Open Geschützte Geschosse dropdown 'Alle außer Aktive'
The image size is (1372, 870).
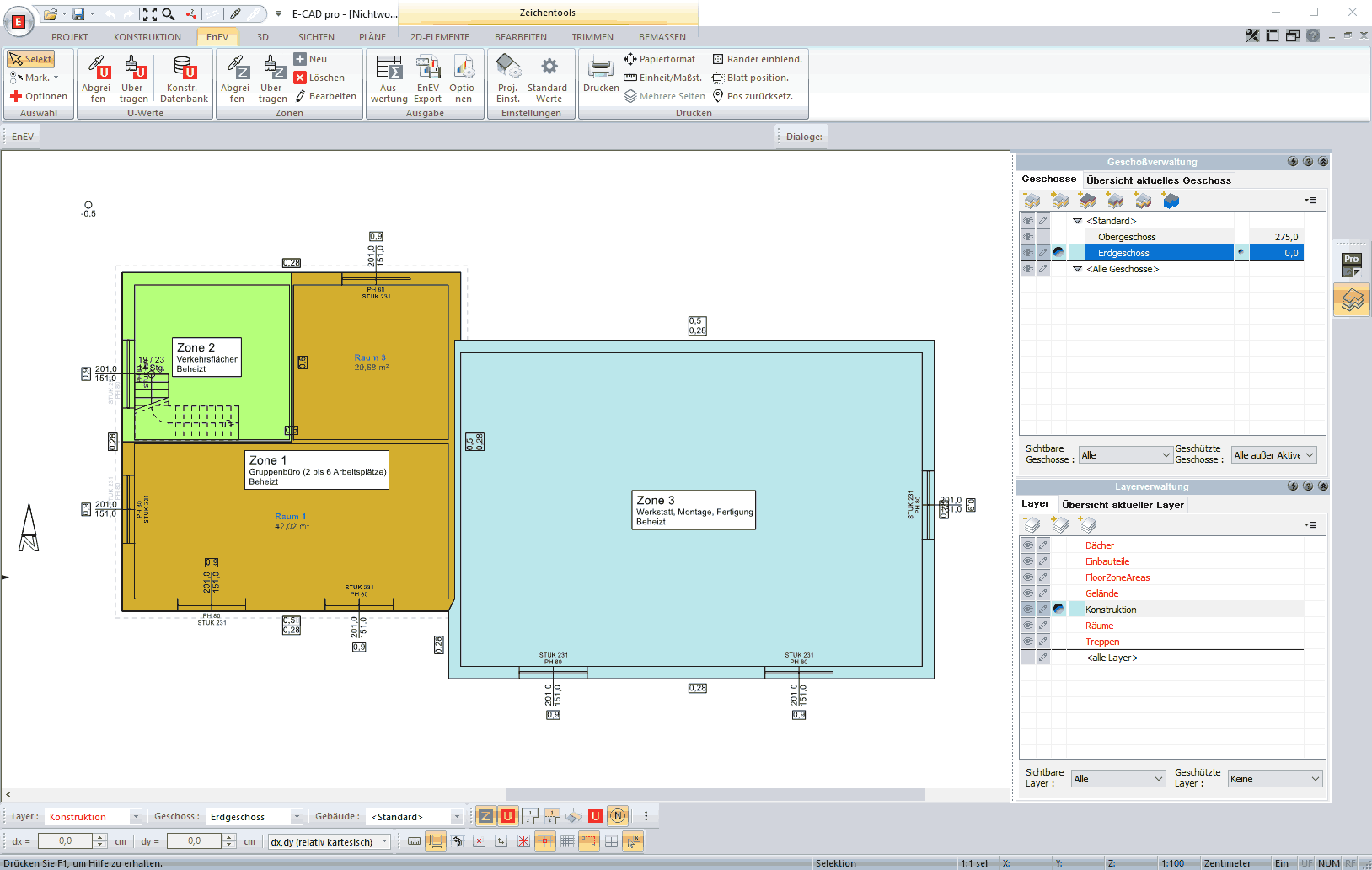1273,455
